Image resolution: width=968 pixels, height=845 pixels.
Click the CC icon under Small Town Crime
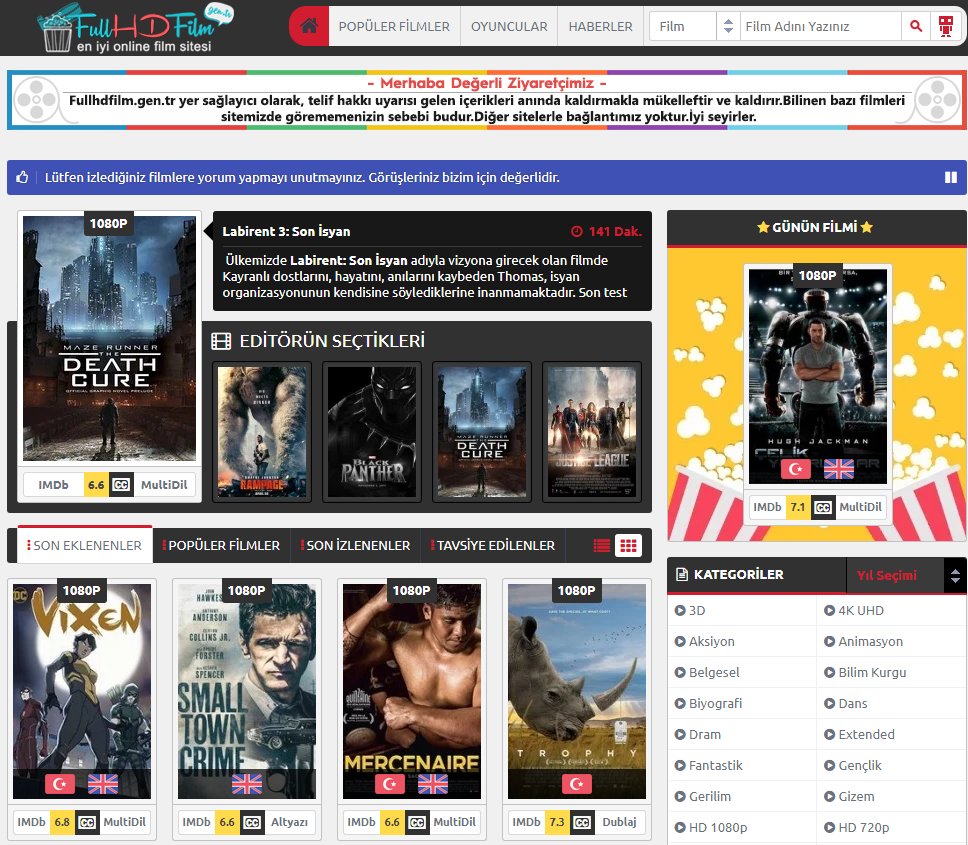click(252, 822)
